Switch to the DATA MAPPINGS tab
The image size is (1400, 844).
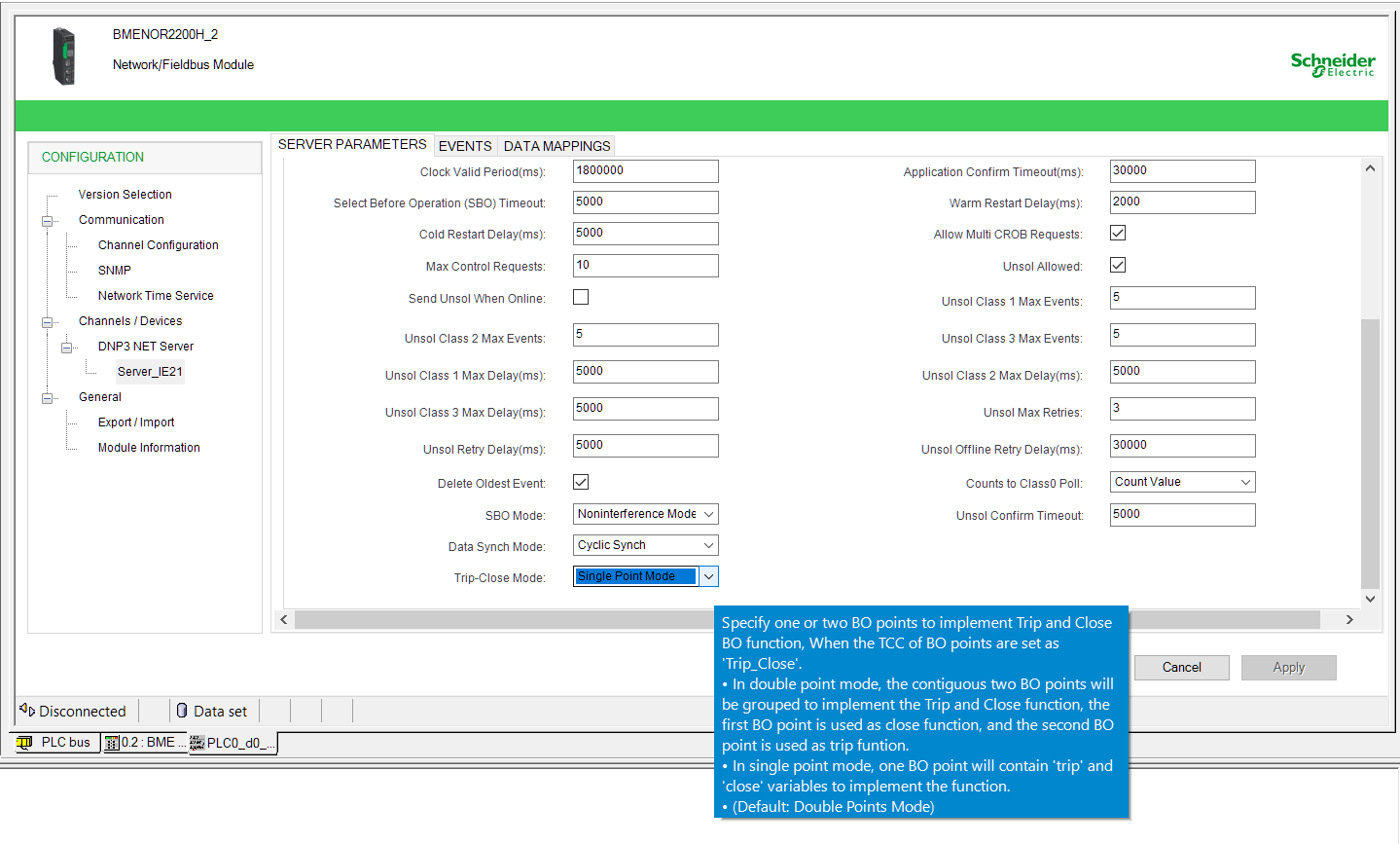point(556,146)
